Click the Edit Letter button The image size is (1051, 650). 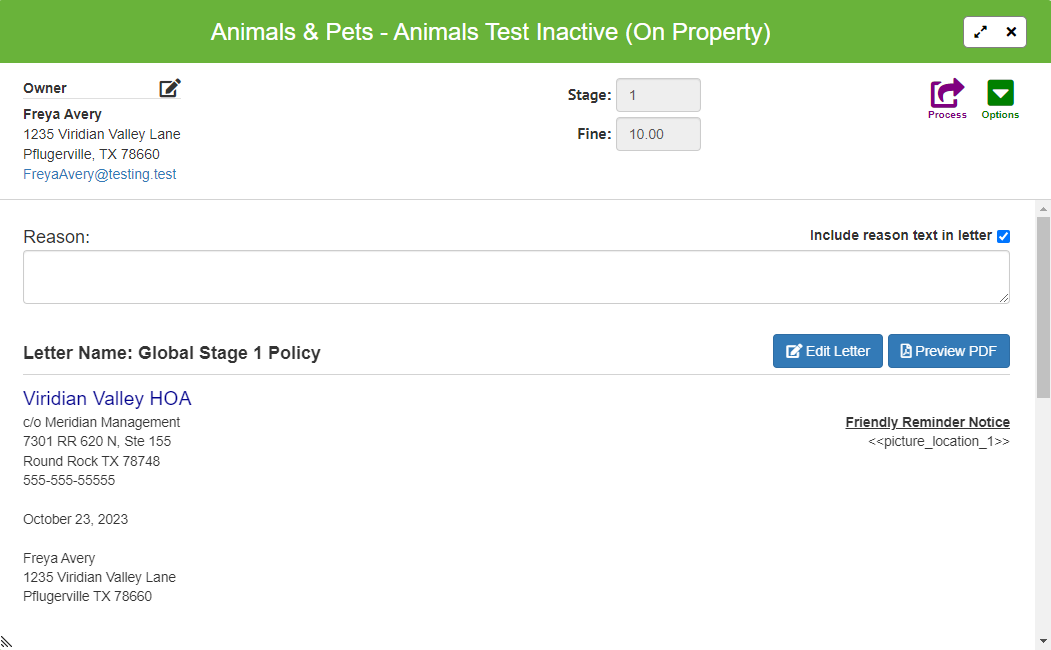[827, 351]
